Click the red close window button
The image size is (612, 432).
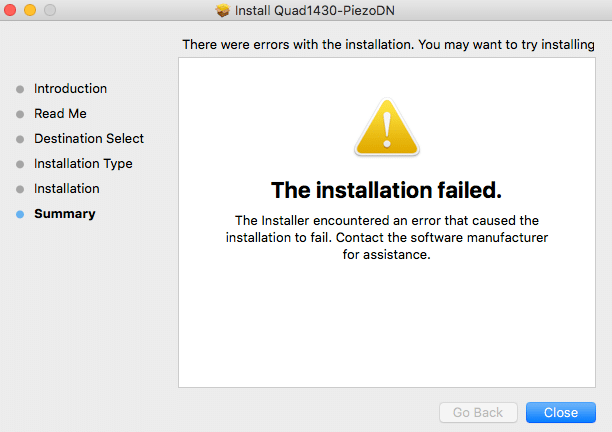(10, 10)
